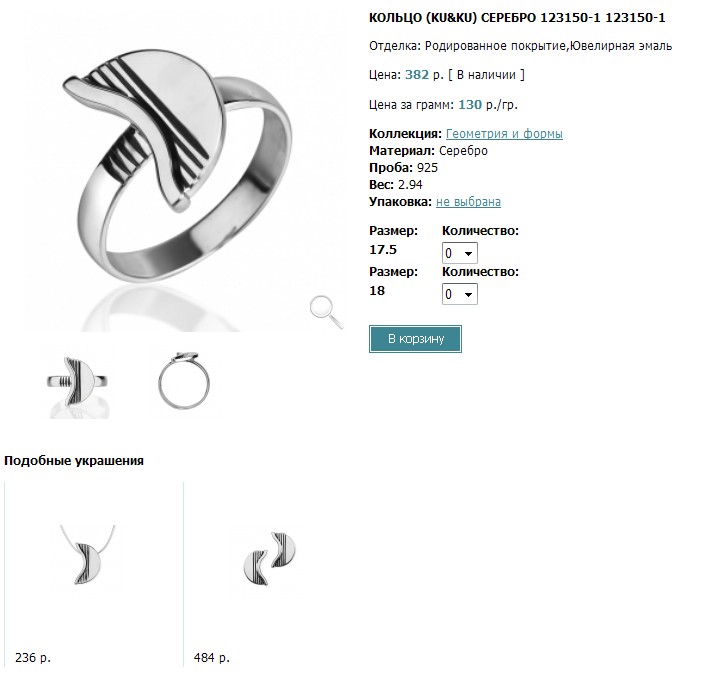Image resolution: width=709 pixels, height=683 pixels.
Task: Open quantity dropdown for size 17.5
Action: click(x=459, y=253)
